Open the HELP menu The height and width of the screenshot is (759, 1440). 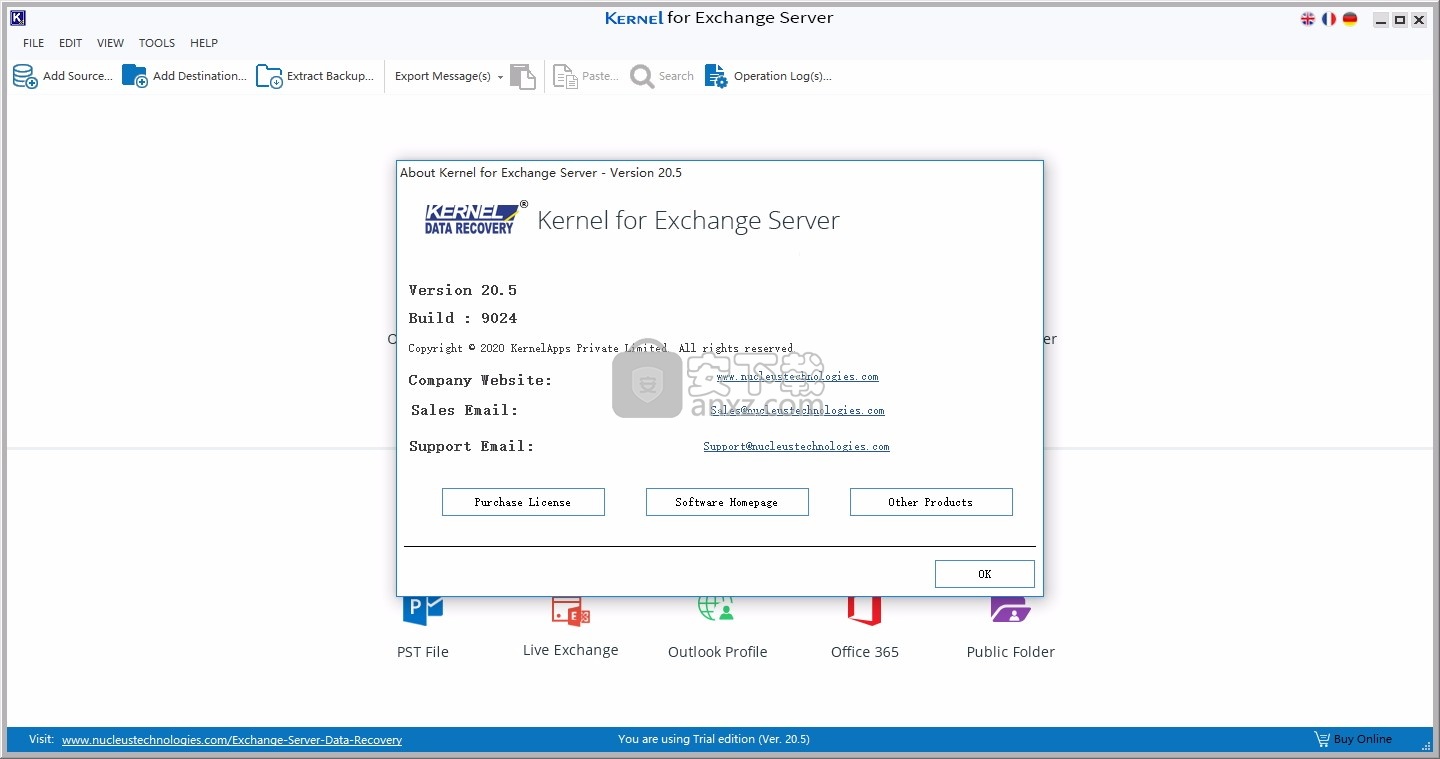[204, 43]
